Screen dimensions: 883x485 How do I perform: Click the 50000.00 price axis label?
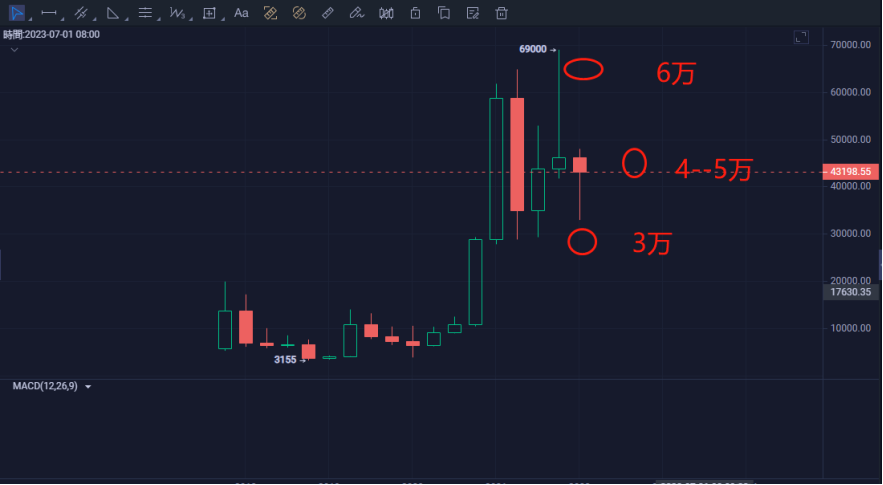coord(850,139)
